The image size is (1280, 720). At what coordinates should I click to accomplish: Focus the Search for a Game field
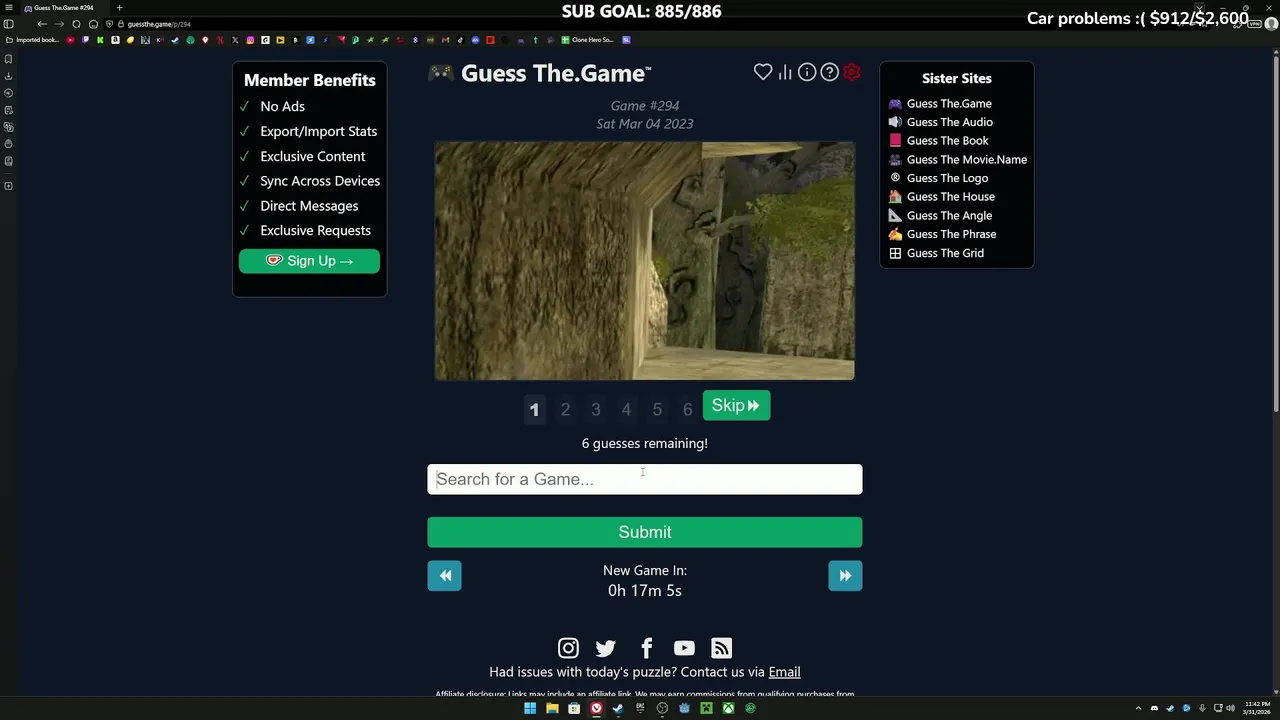pyautogui.click(x=645, y=479)
